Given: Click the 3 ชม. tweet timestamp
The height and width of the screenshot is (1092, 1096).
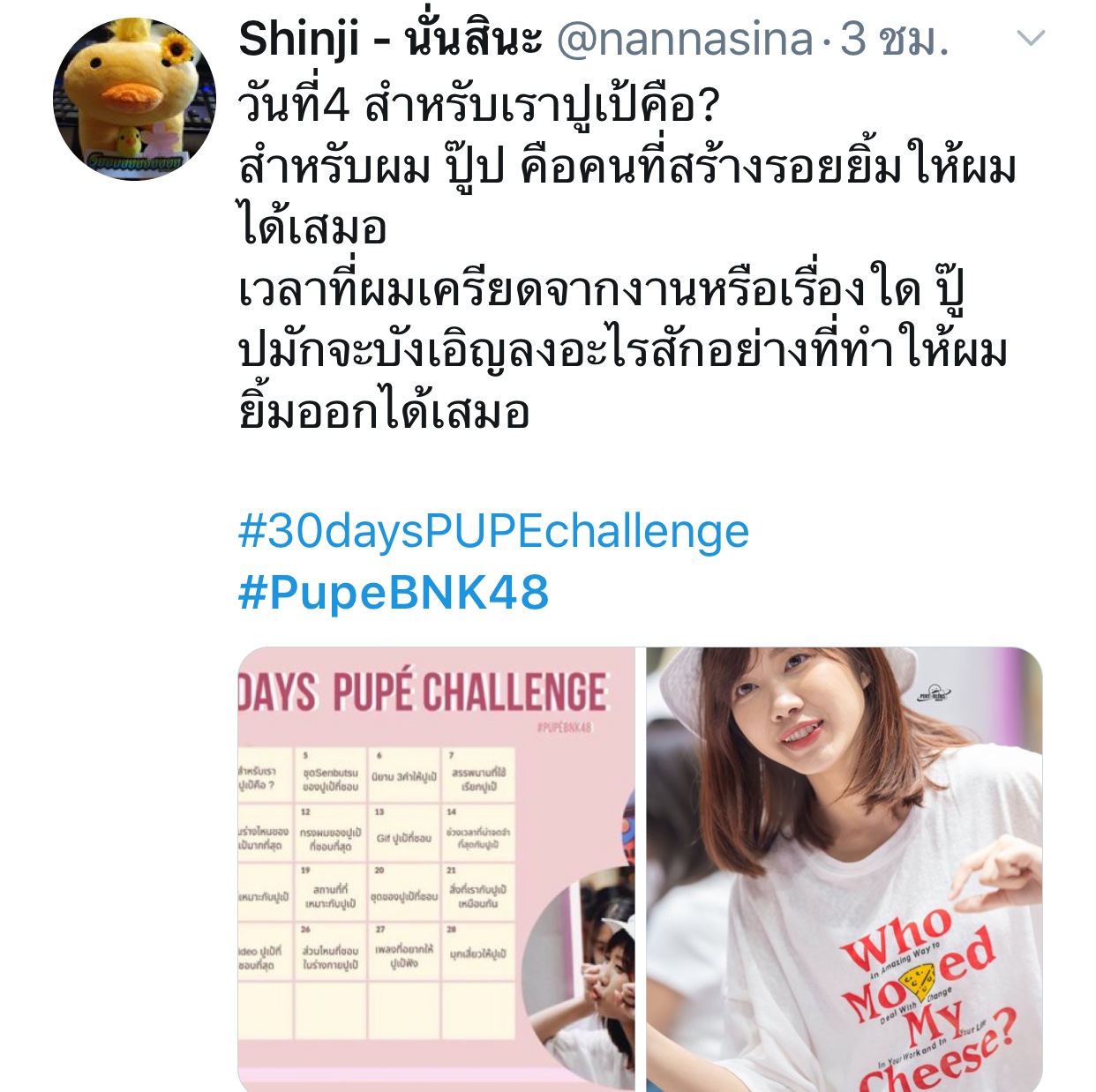Looking at the screenshot, I should tap(894, 40).
